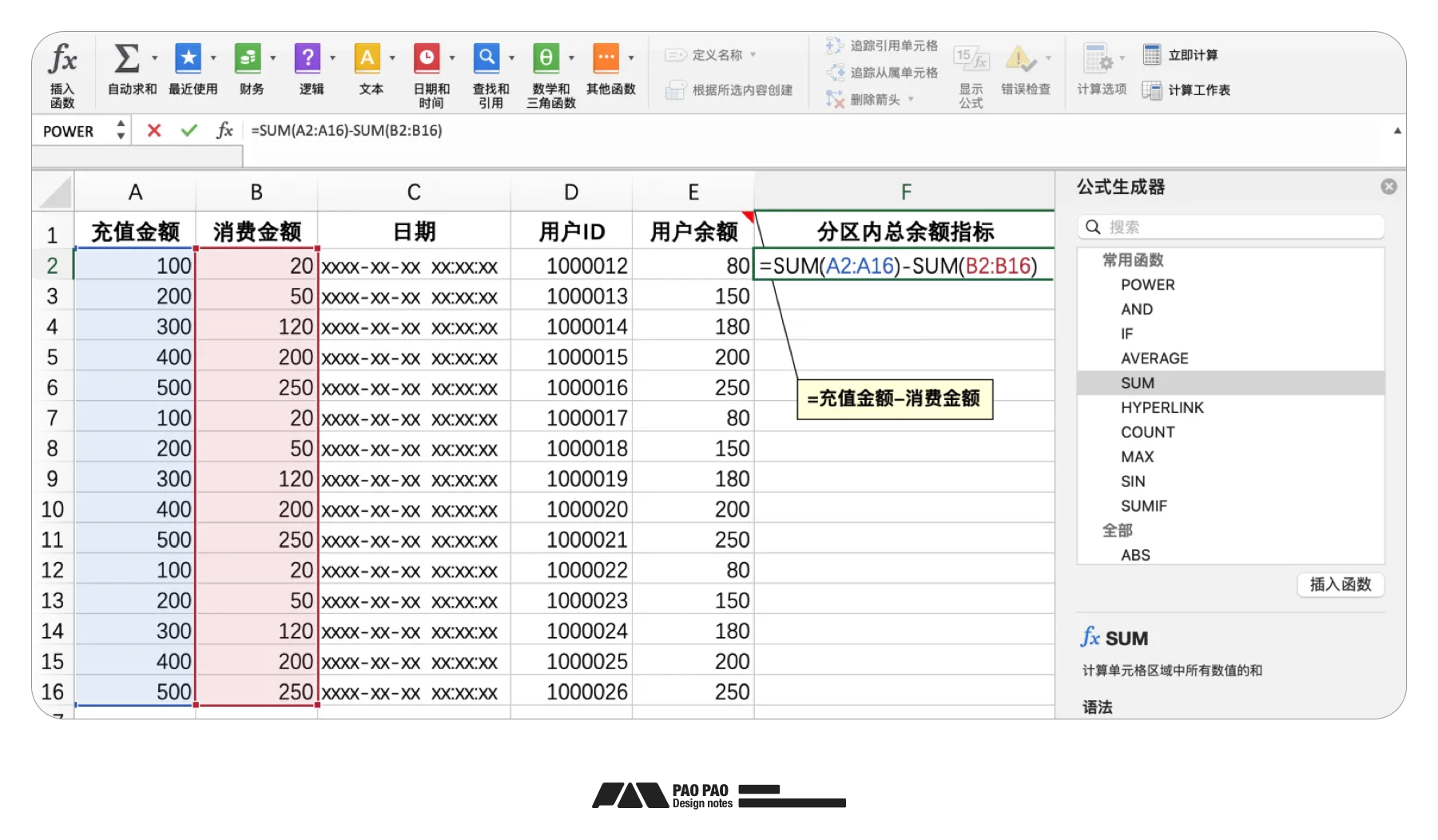This screenshot has width=1438, height=840.
Task: Select the 财务 financial functions icon
Action: pyautogui.click(x=248, y=57)
